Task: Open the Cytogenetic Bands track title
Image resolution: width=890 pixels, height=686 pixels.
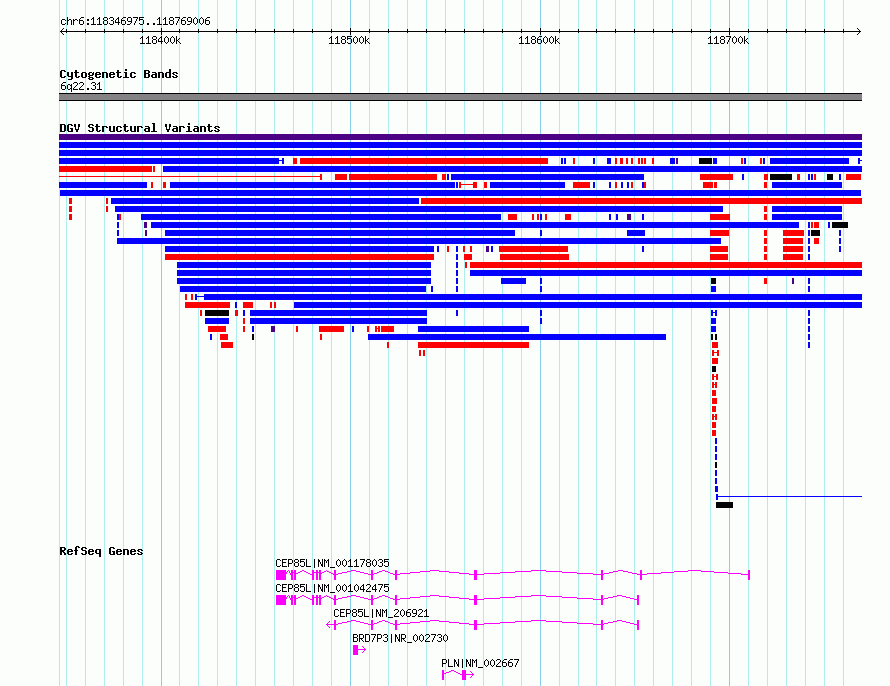Action: (119, 74)
